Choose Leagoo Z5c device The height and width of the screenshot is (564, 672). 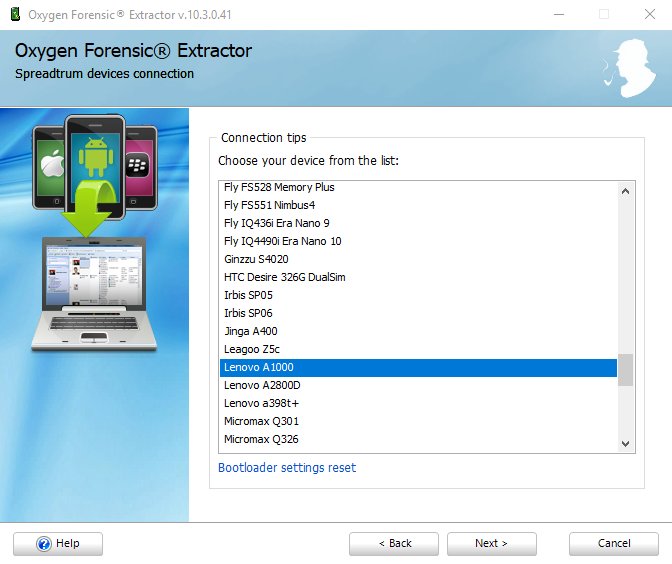coord(418,349)
